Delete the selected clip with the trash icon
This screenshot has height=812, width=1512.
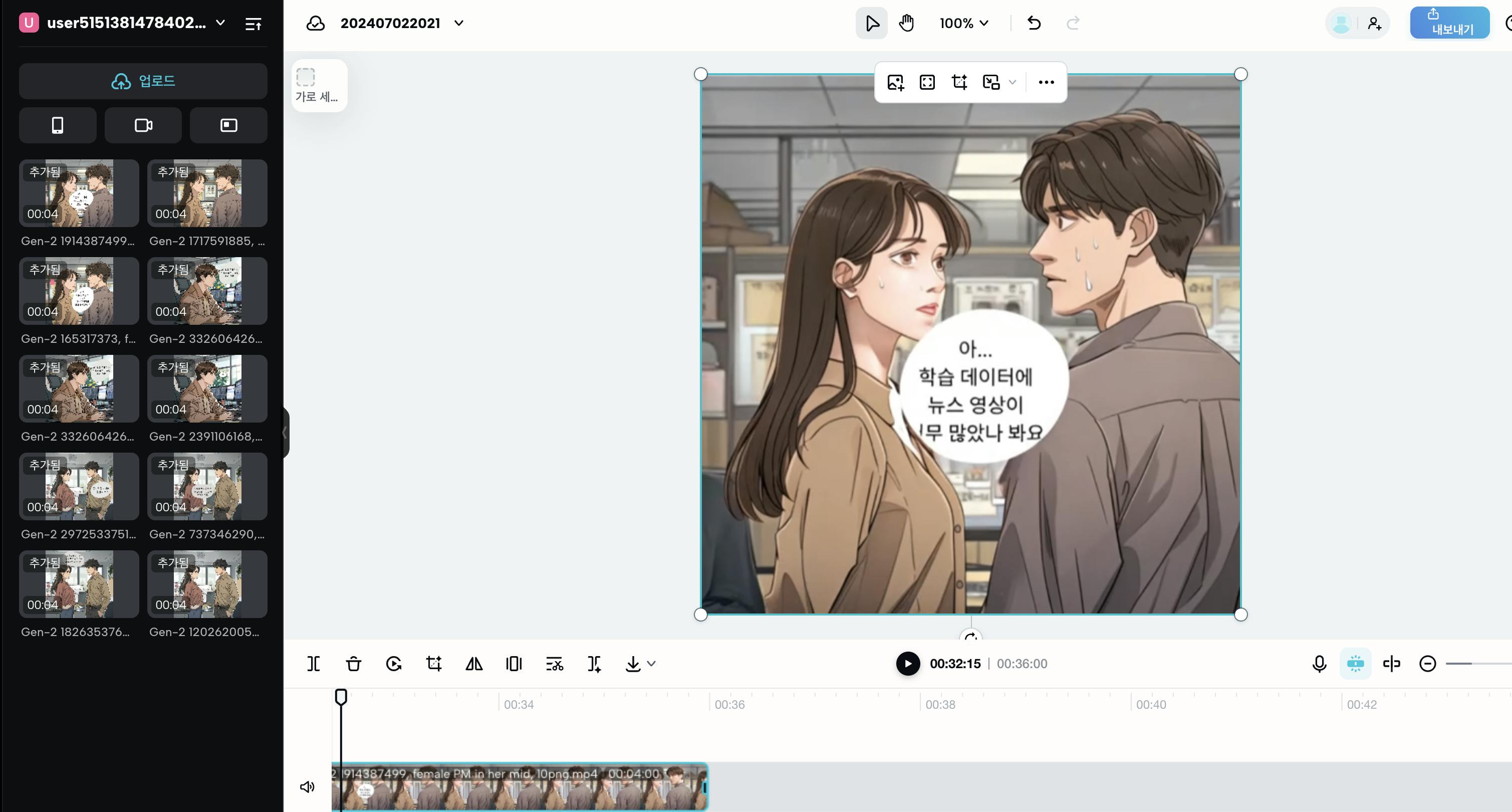pyautogui.click(x=353, y=664)
